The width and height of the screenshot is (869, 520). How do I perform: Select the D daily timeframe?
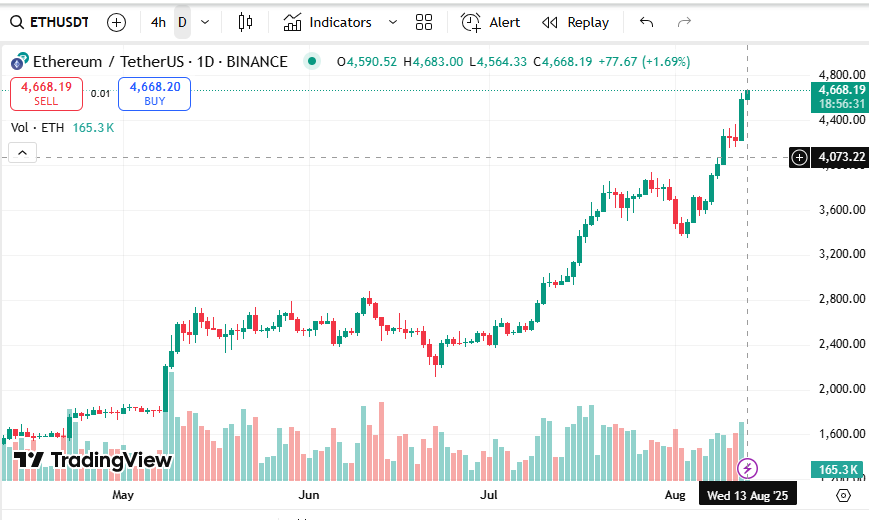pyautogui.click(x=182, y=22)
